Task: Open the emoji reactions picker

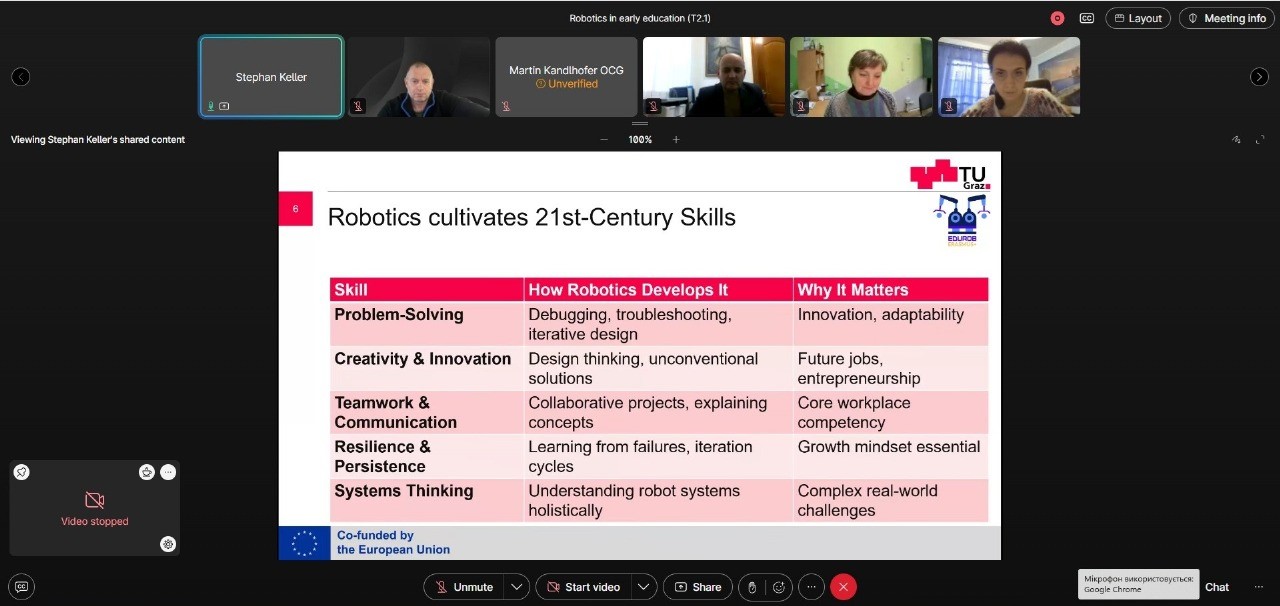Action: (779, 587)
